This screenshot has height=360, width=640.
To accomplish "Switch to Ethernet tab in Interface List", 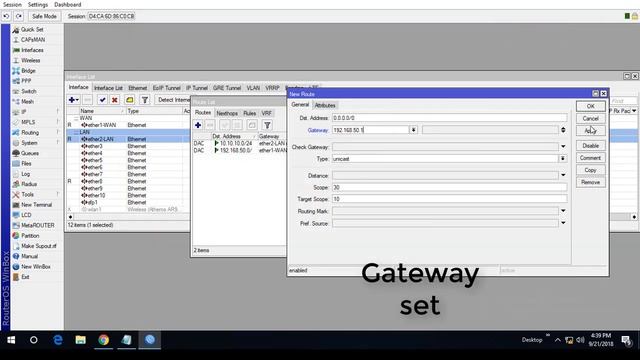I will (x=138, y=88).
